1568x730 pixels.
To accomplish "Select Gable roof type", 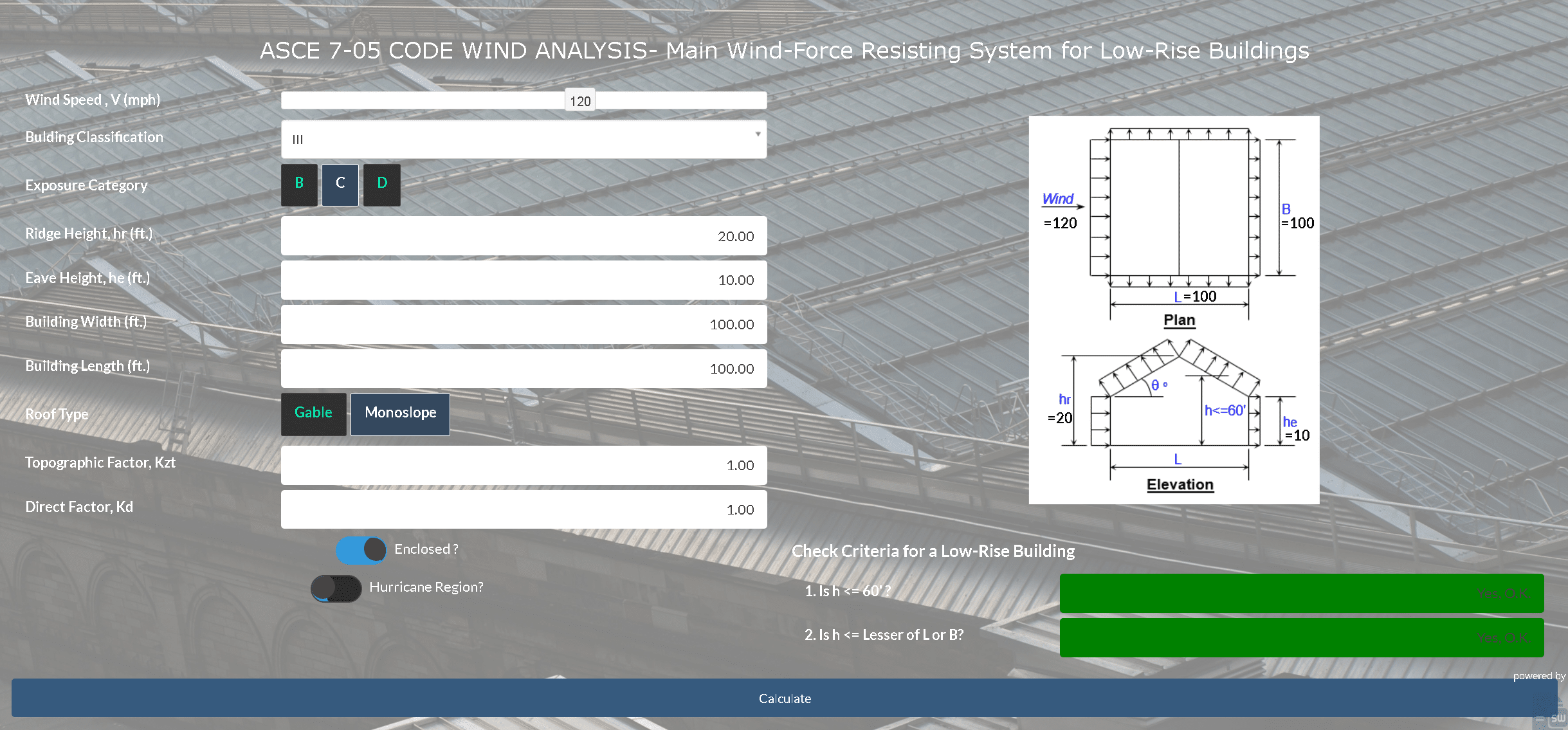I will click(x=314, y=414).
